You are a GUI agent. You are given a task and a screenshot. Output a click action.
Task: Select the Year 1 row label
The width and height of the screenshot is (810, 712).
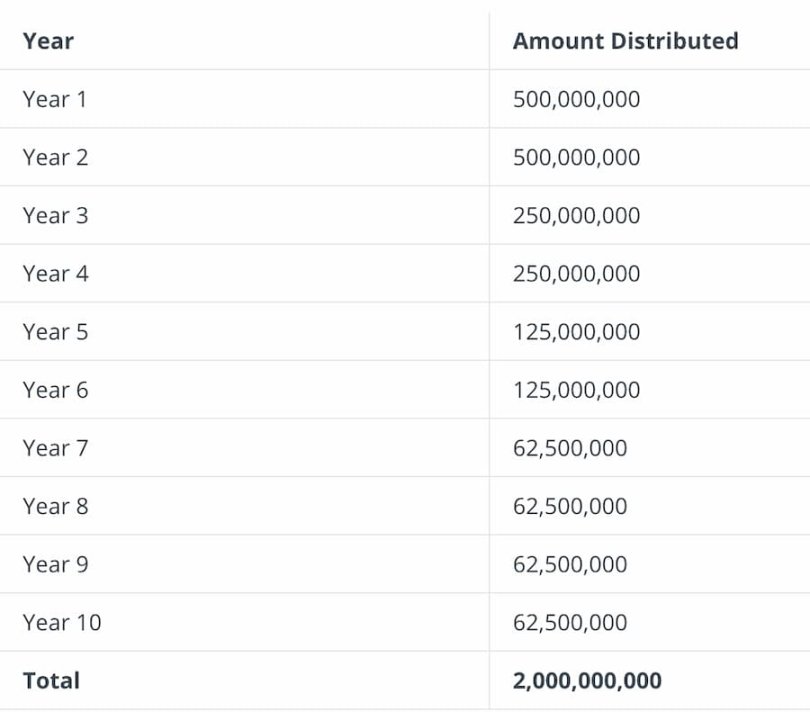pos(55,99)
